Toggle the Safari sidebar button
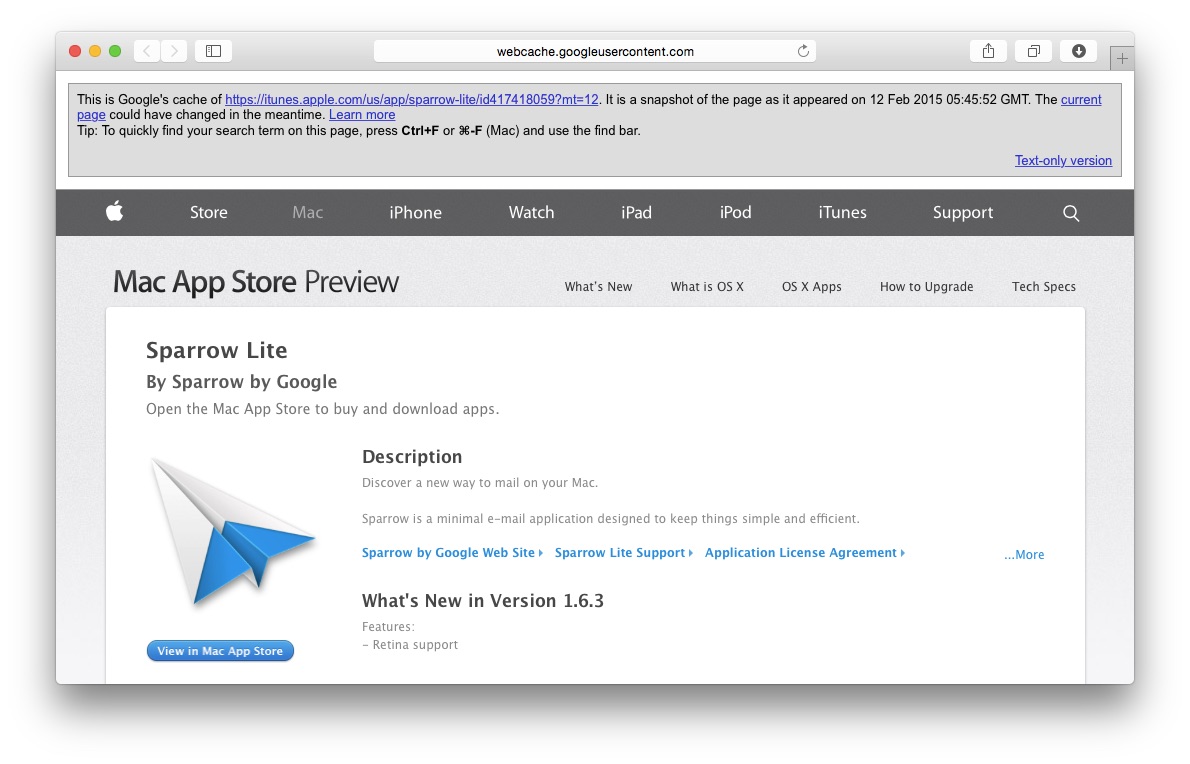Viewport: 1190px width, 764px height. point(213,51)
